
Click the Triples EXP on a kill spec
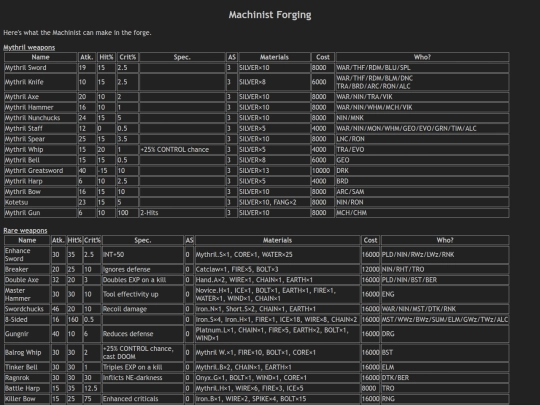143,367
